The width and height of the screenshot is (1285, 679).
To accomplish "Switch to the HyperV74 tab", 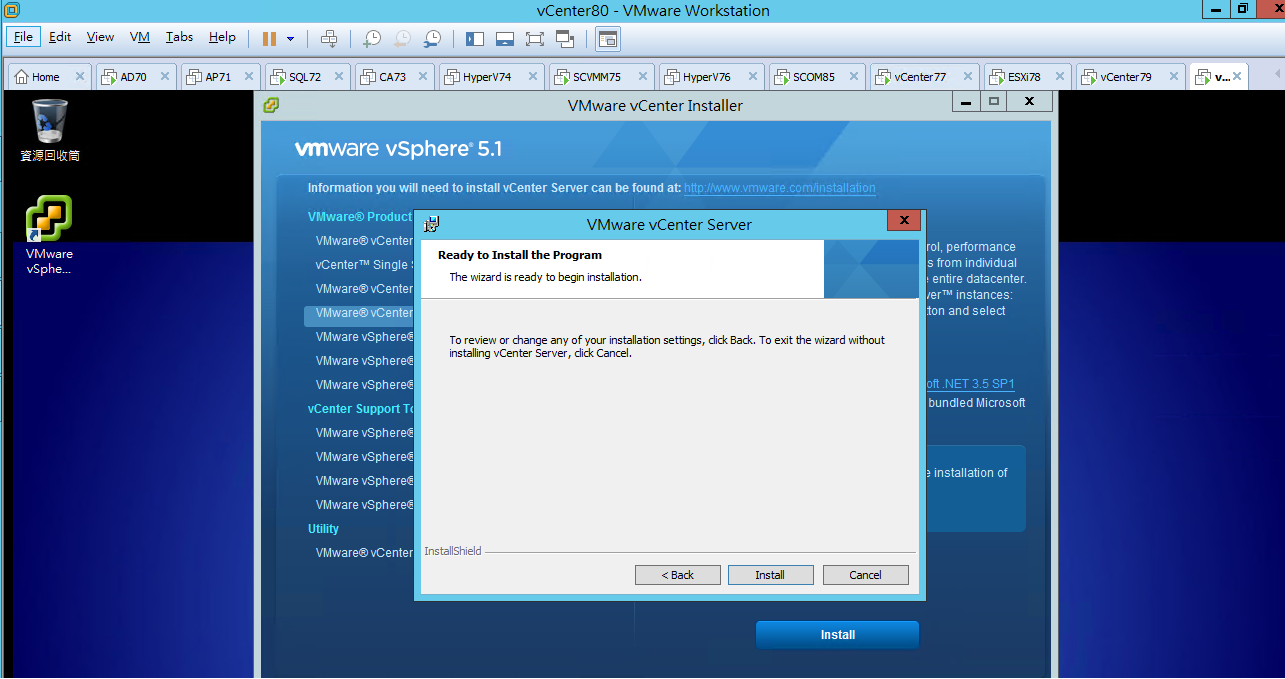I will tap(492, 77).
